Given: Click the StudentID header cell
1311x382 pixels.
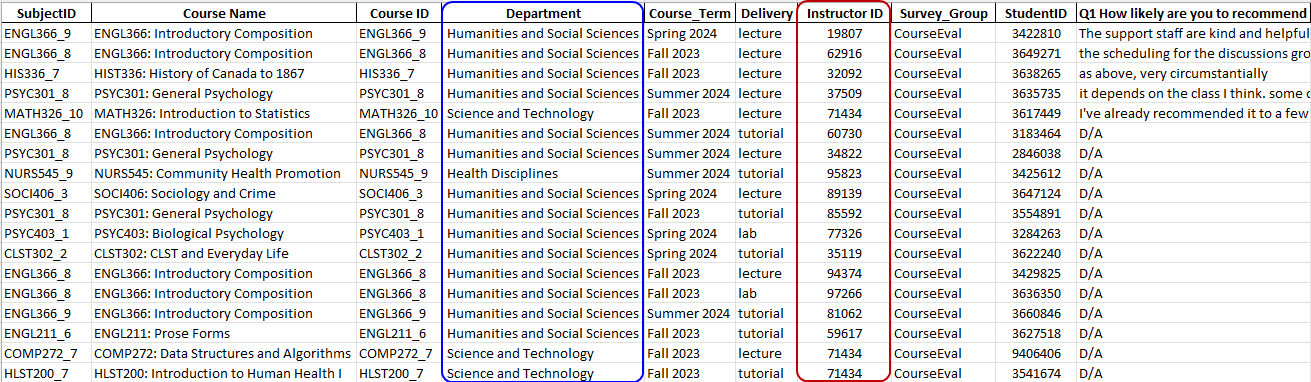Looking at the screenshot, I should point(1035,13).
